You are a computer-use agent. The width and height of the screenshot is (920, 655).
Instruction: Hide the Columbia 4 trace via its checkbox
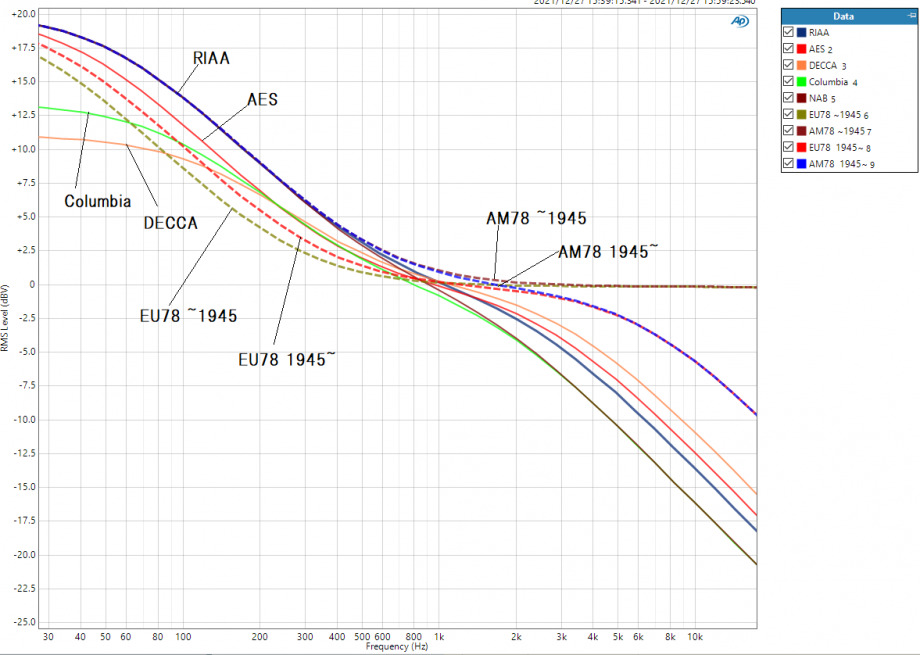pos(789,82)
